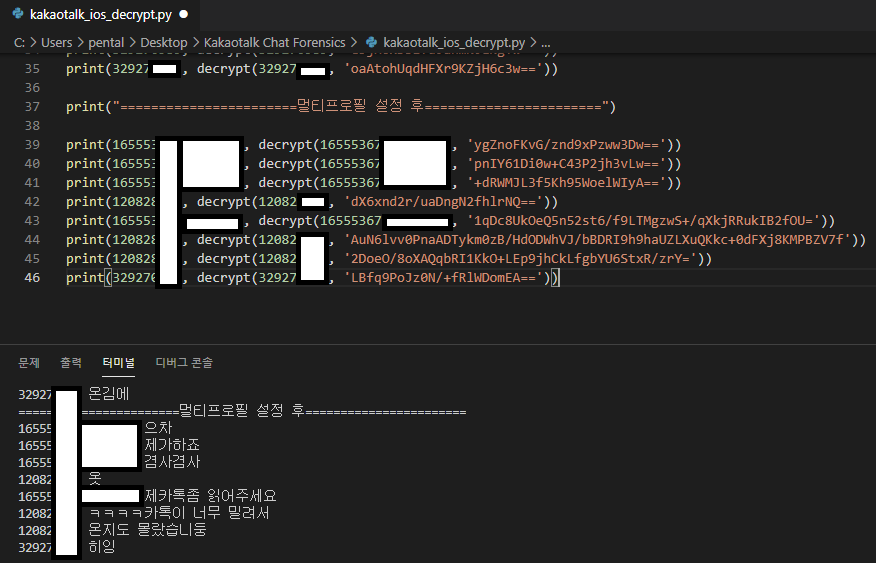Click the string '+dRWMJL3f5Kh95WoelWIyA=='
Image resolution: width=876 pixels, height=563 pixels.
coord(566,183)
